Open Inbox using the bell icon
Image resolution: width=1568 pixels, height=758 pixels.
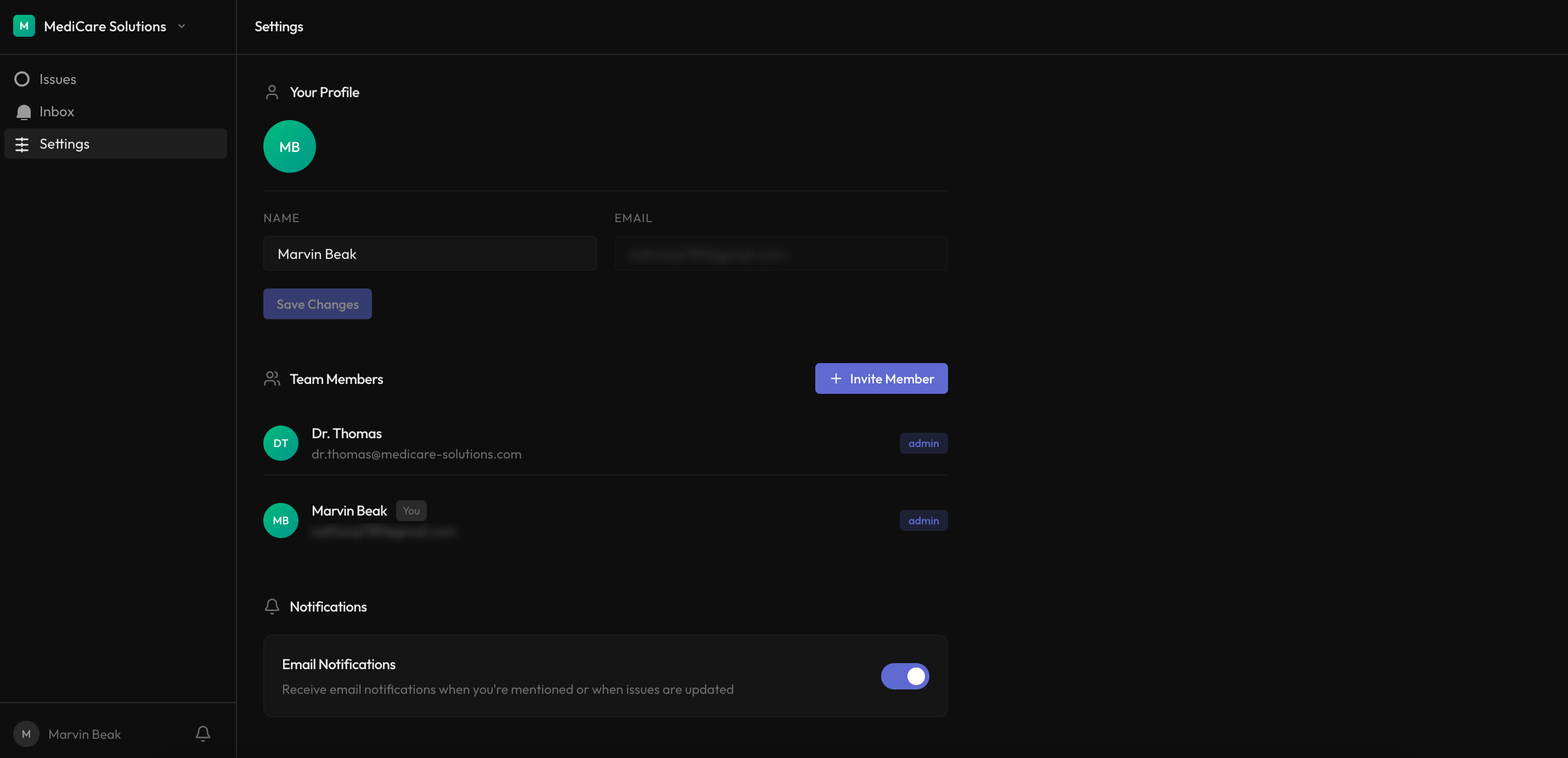click(23, 111)
